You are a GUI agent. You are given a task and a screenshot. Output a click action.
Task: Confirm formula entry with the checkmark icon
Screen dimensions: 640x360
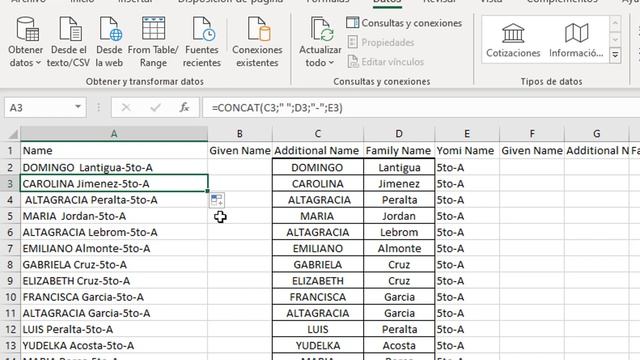[x=155, y=108]
